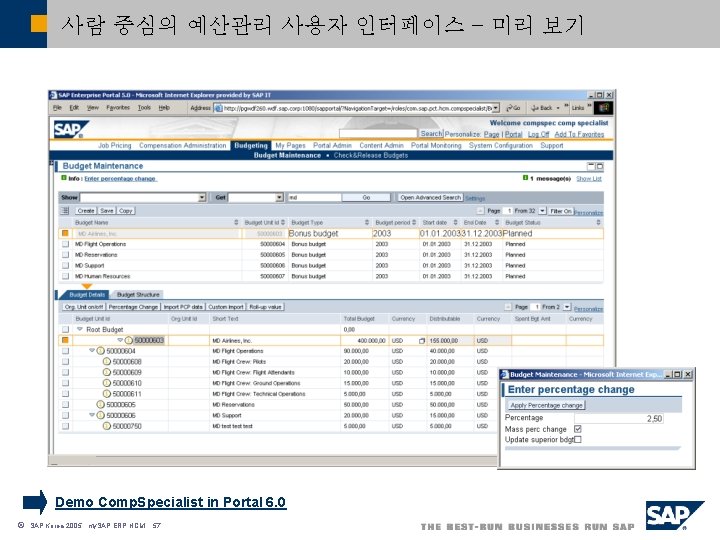
Task: Click the Percentage input field in popup
Action: [x=619, y=418]
